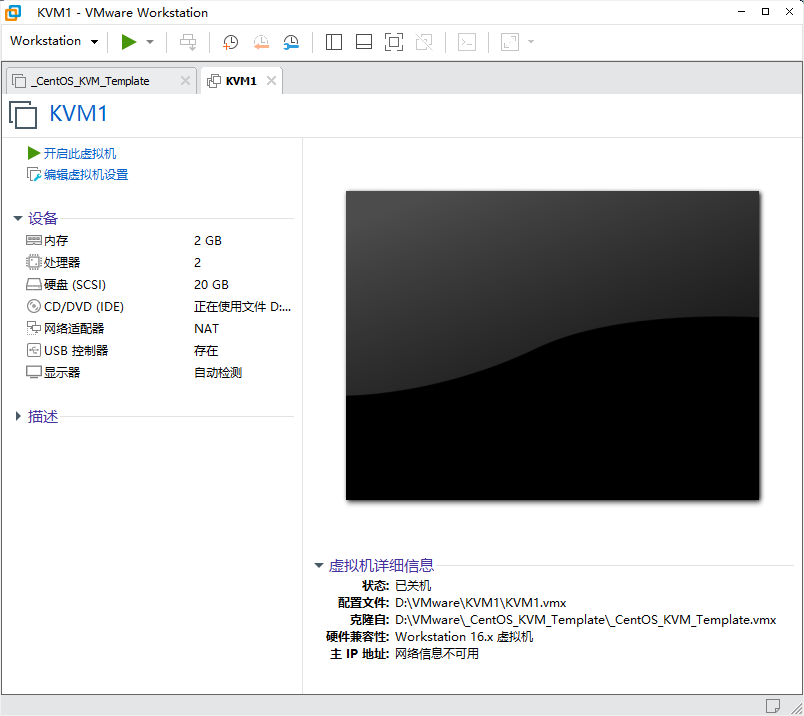Image resolution: width=804 pixels, height=716 pixels.
Task: Expand the 描述 section
Action: coord(17,416)
